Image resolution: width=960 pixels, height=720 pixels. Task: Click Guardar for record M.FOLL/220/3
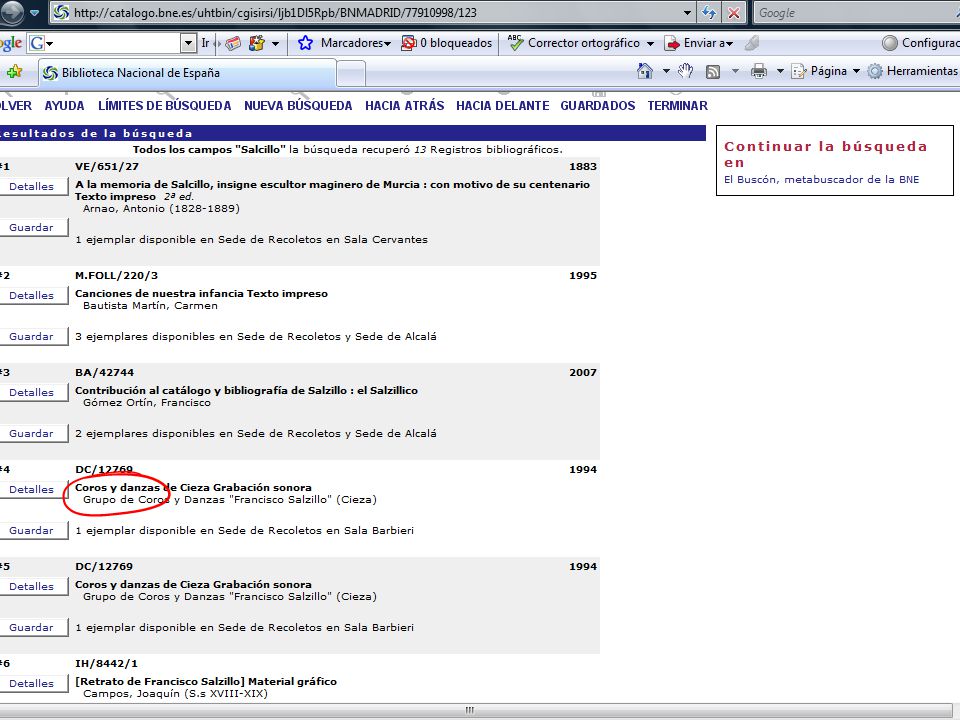click(x=31, y=336)
